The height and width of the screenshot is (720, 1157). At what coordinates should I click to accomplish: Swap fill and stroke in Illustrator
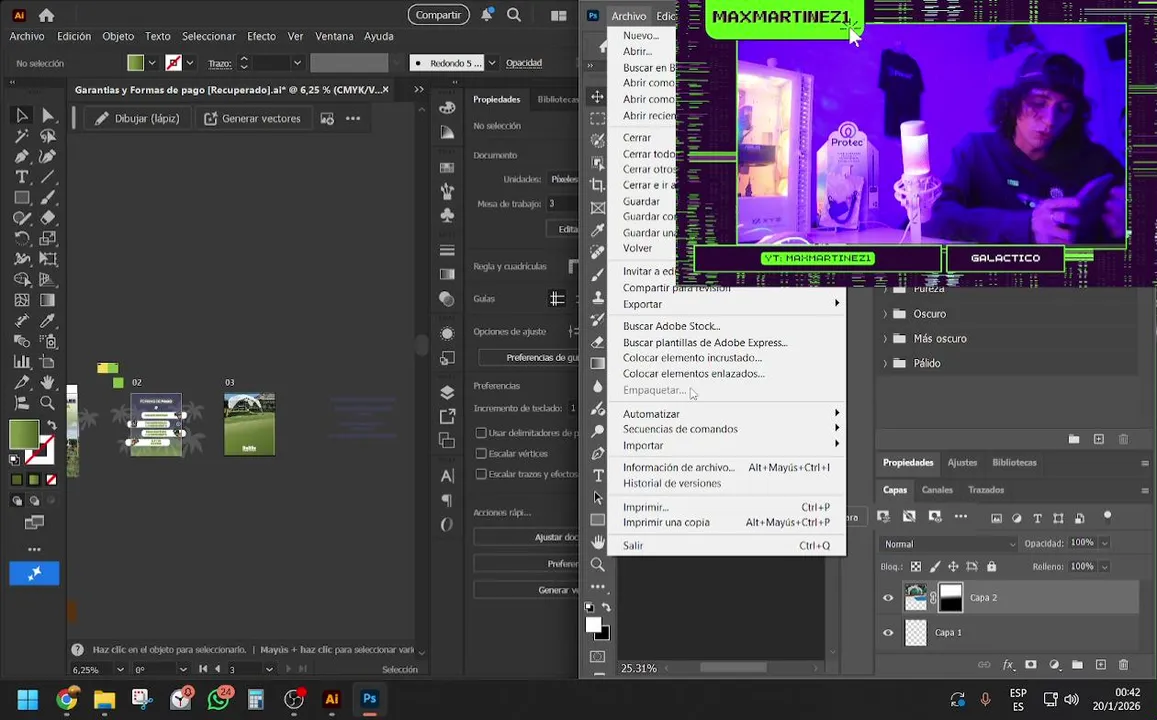[52, 425]
